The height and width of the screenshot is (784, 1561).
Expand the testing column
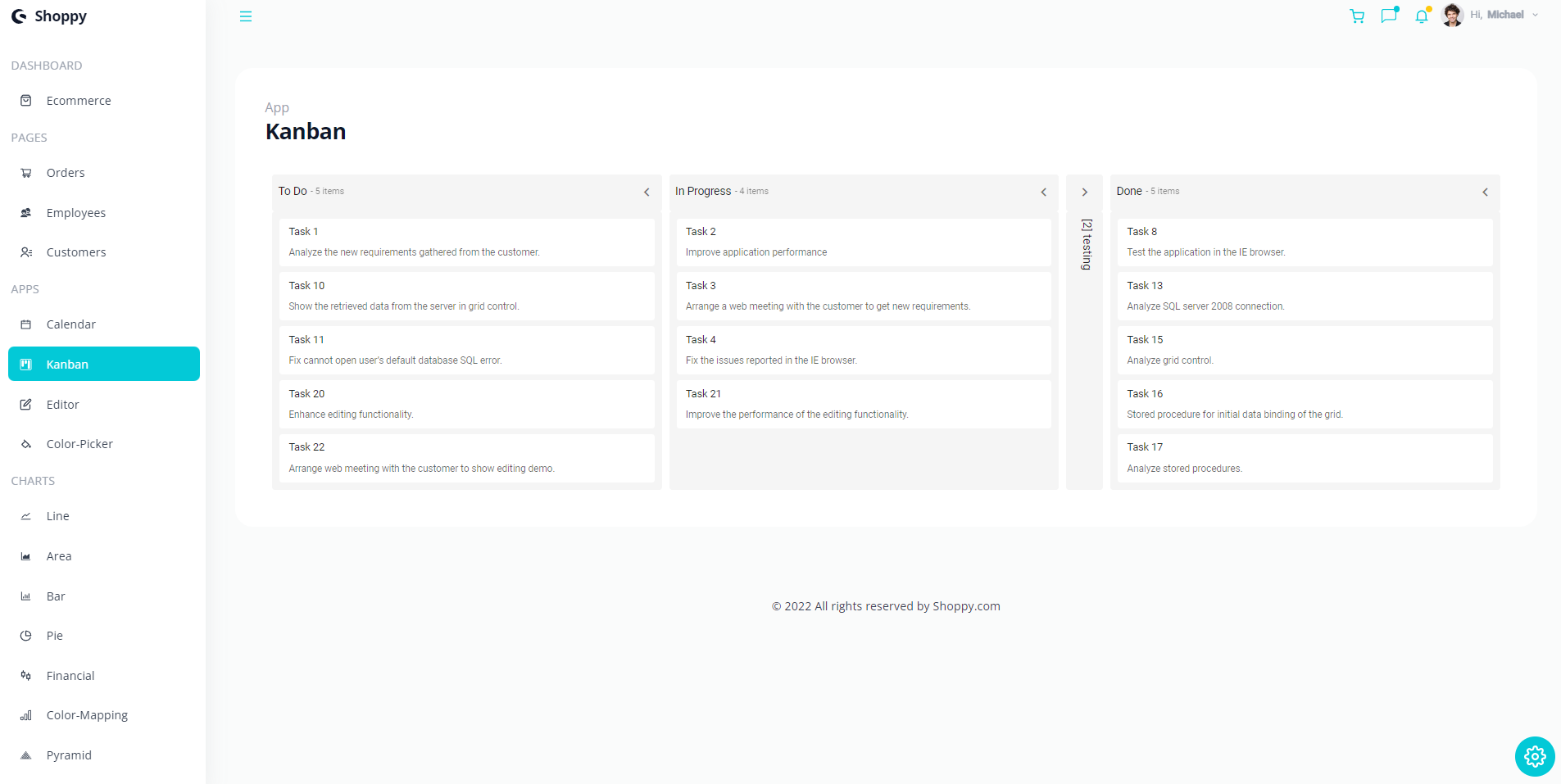[x=1084, y=192]
